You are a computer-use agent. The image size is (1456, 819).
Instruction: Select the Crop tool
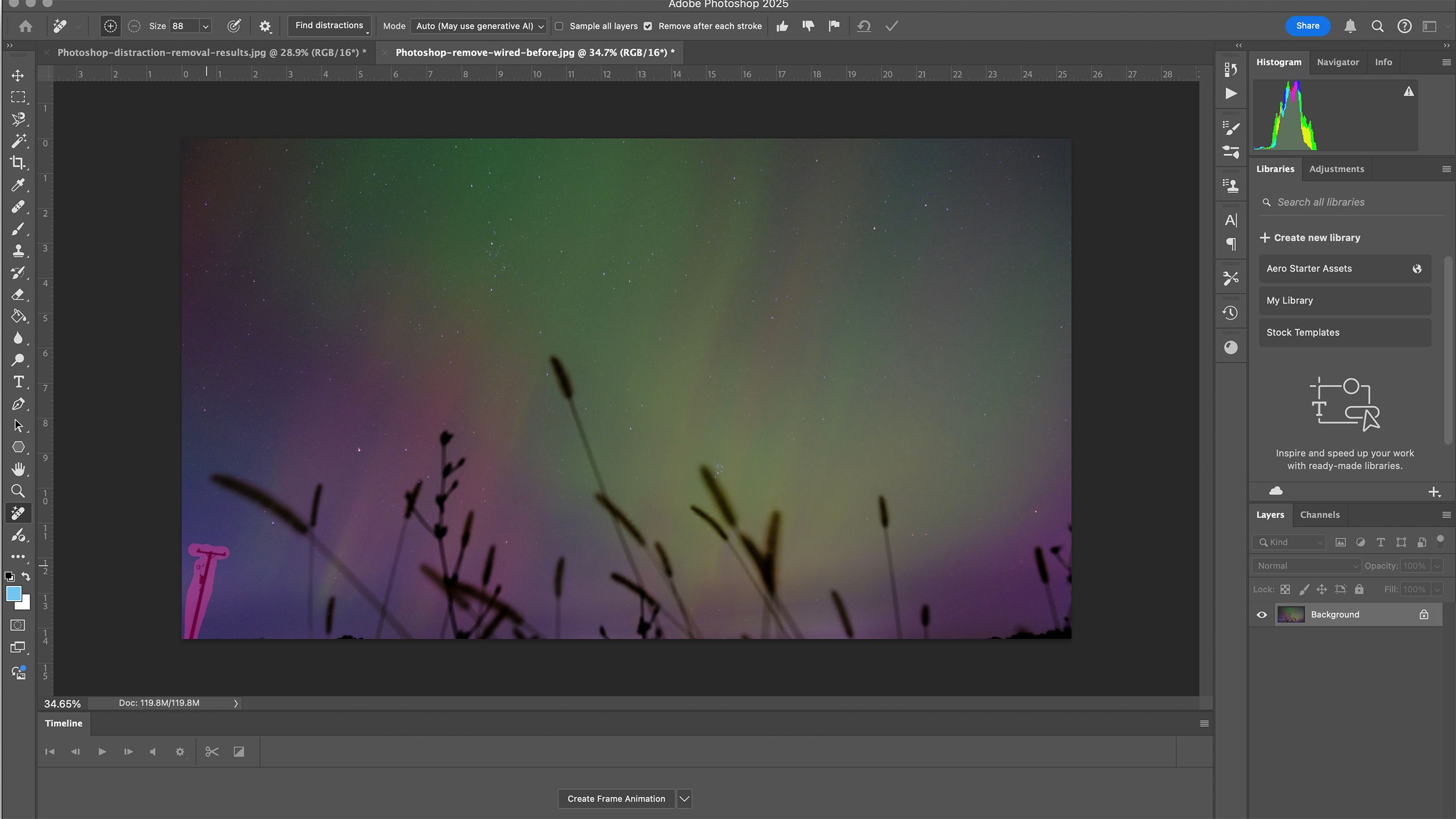click(x=18, y=163)
